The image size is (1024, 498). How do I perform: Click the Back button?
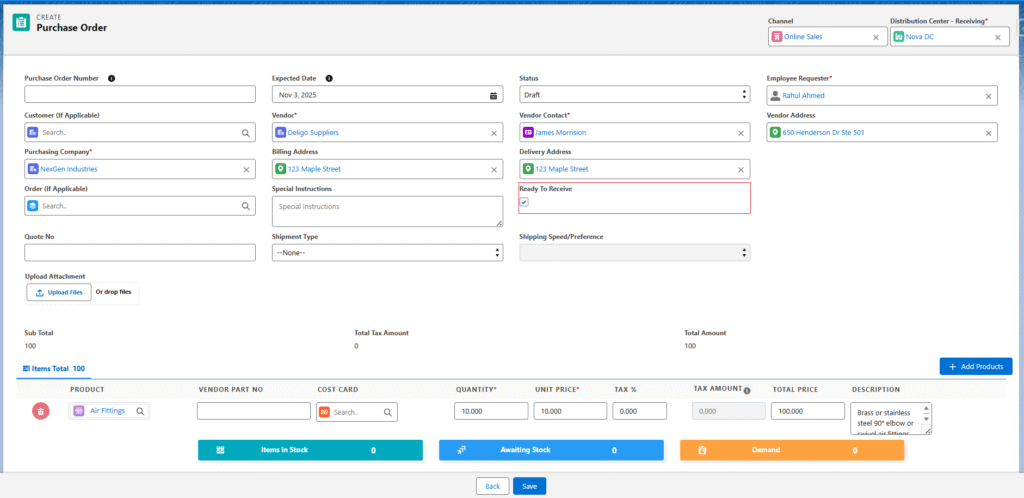click(492, 486)
